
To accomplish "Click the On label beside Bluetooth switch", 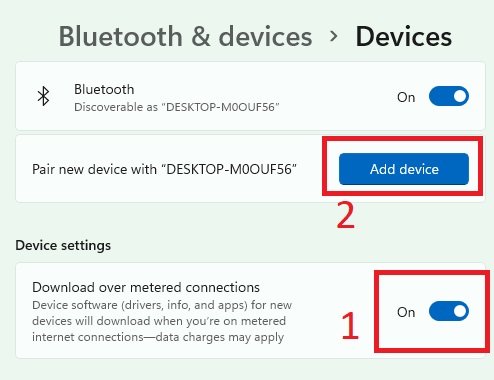I will (406, 97).
